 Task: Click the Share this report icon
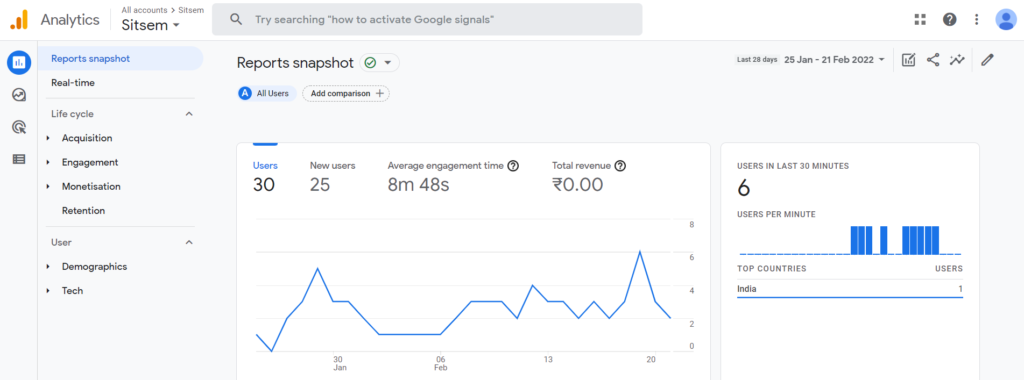933,60
